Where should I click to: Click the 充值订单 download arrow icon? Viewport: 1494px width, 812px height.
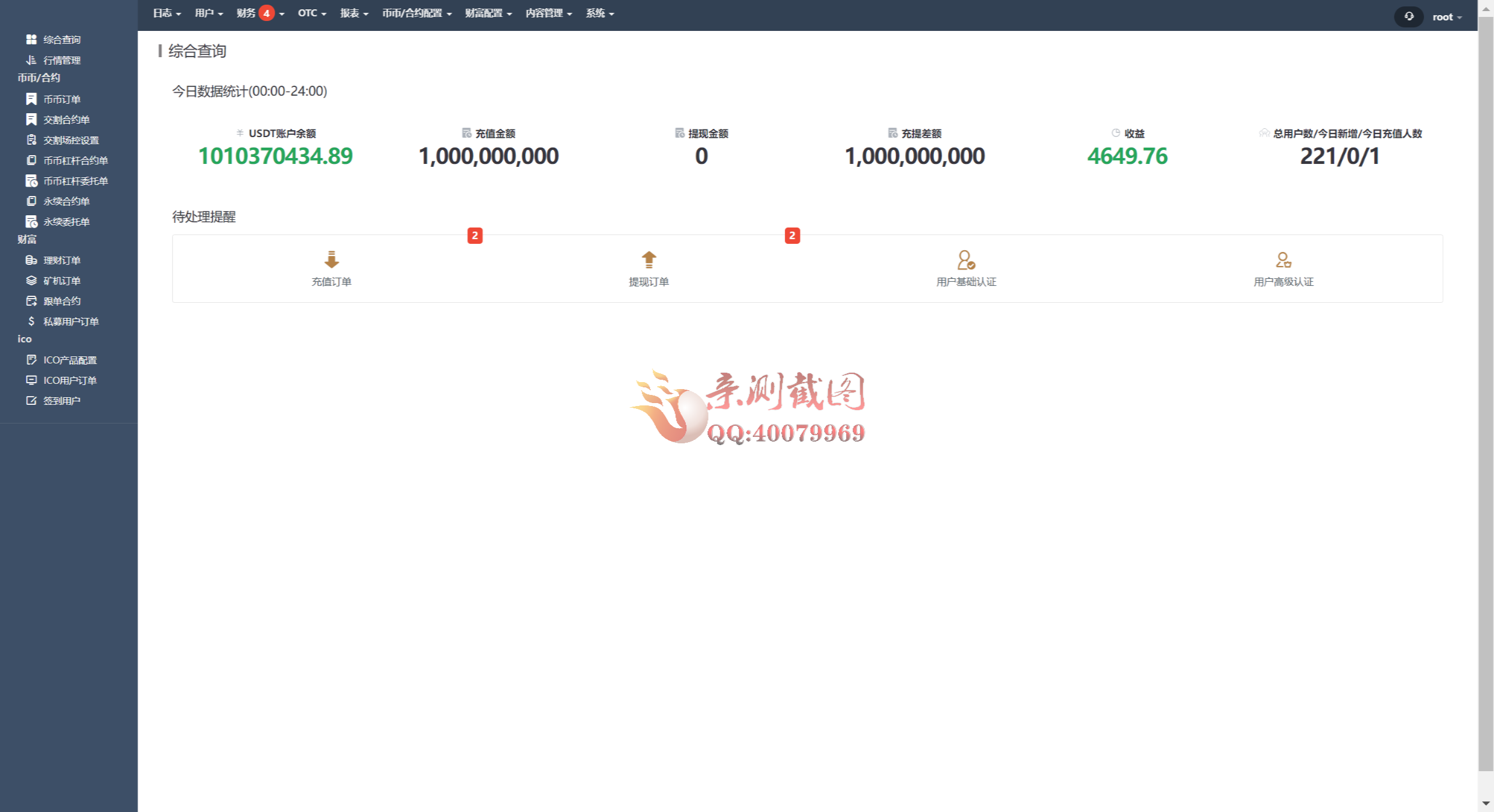click(x=331, y=260)
